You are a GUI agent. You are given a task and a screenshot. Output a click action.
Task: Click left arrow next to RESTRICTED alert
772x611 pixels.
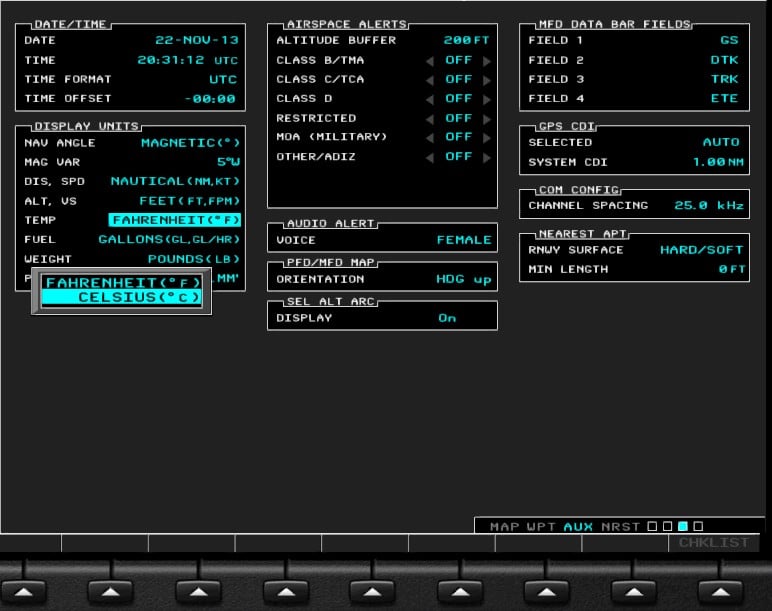[x=429, y=118]
